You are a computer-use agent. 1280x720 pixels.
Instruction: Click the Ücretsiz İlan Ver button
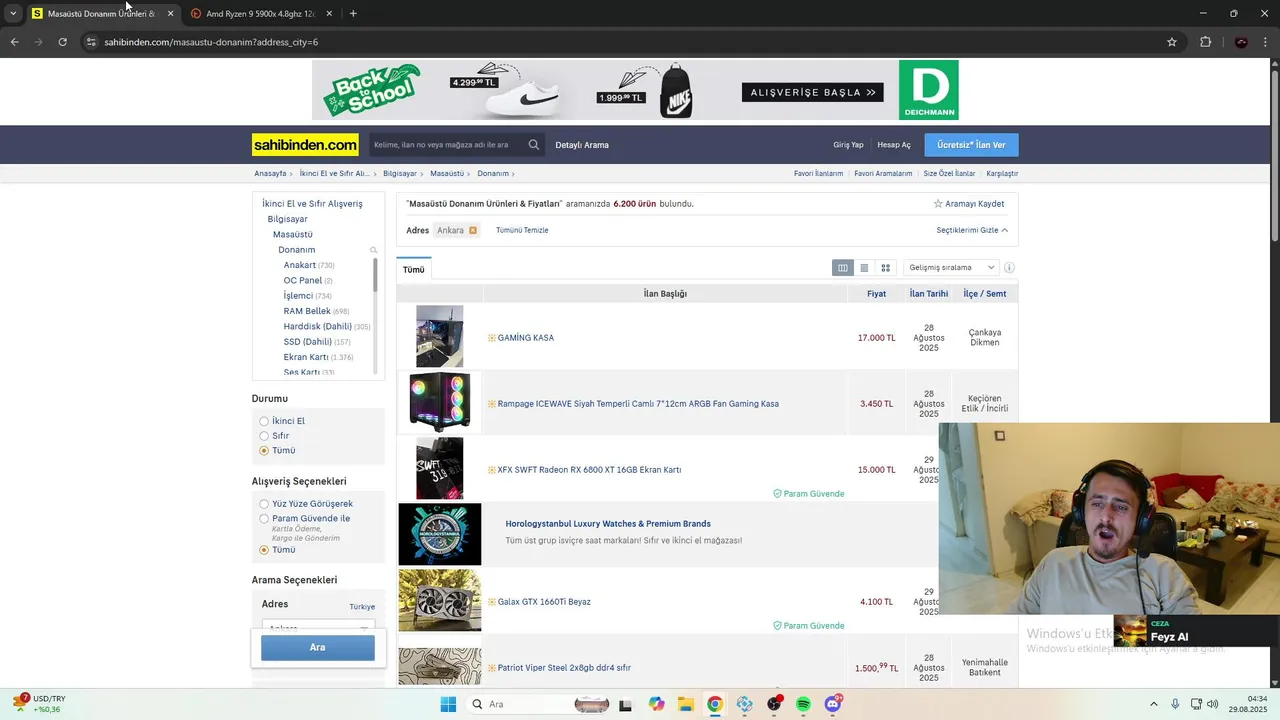point(971,145)
